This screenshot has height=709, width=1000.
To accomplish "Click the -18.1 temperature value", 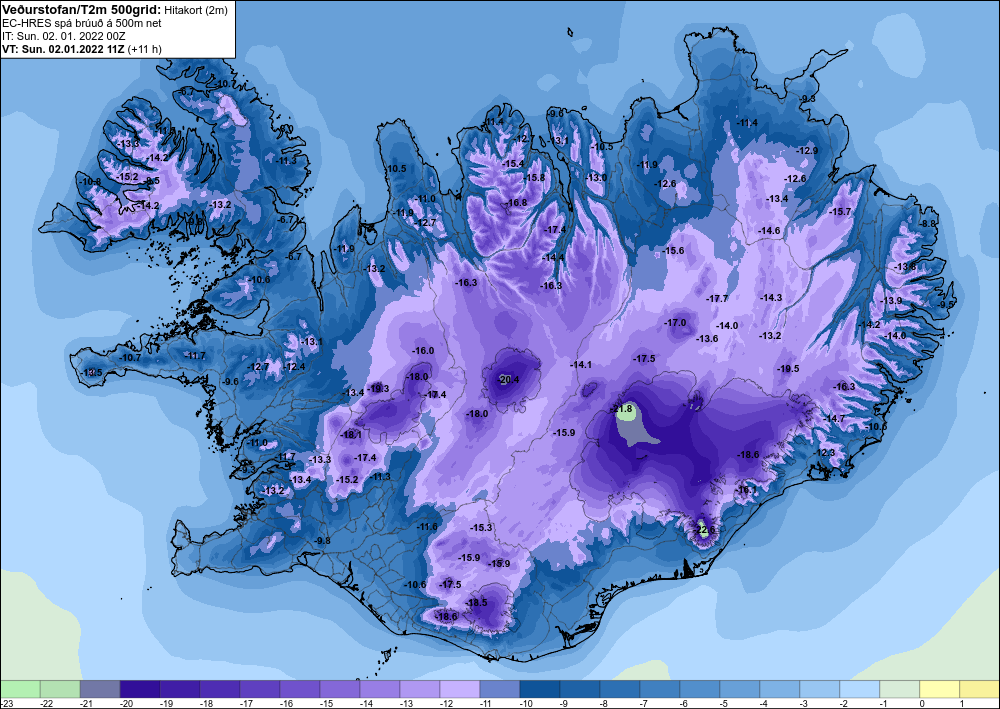I will pyautogui.click(x=351, y=435).
